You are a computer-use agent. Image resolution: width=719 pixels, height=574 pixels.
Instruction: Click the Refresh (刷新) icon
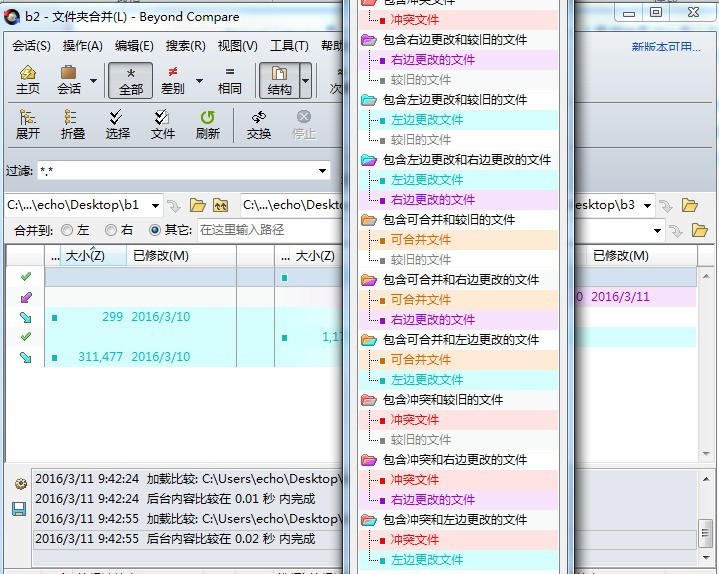[207, 125]
